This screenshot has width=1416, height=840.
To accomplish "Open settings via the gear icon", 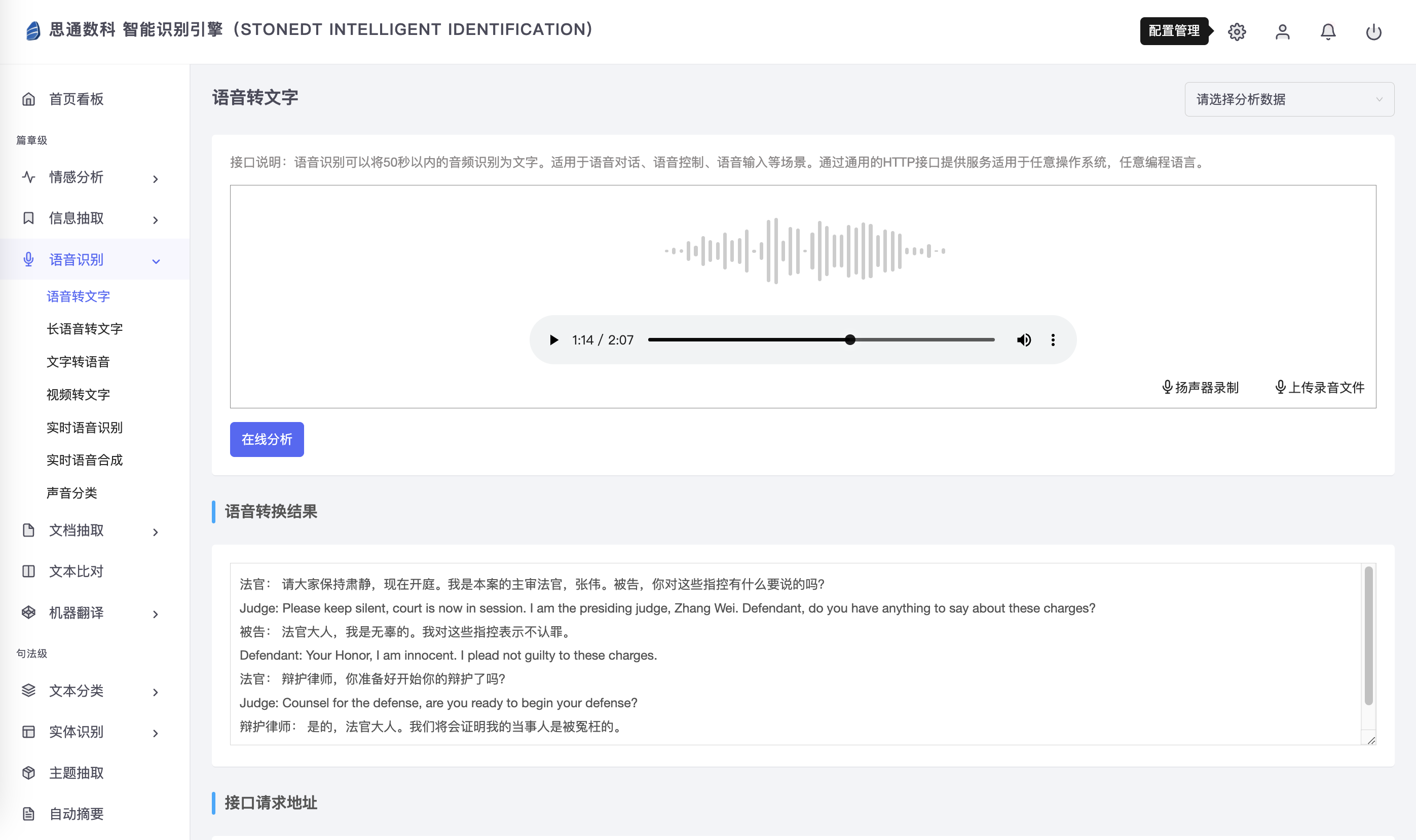I will tap(1237, 32).
